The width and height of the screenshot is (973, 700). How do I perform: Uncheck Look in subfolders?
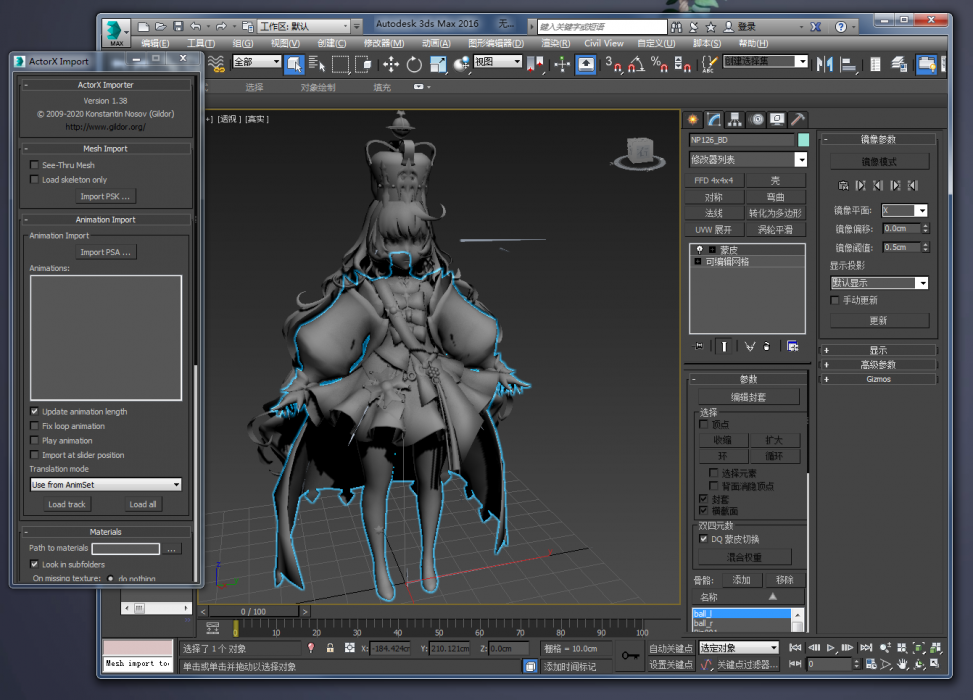[35, 564]
